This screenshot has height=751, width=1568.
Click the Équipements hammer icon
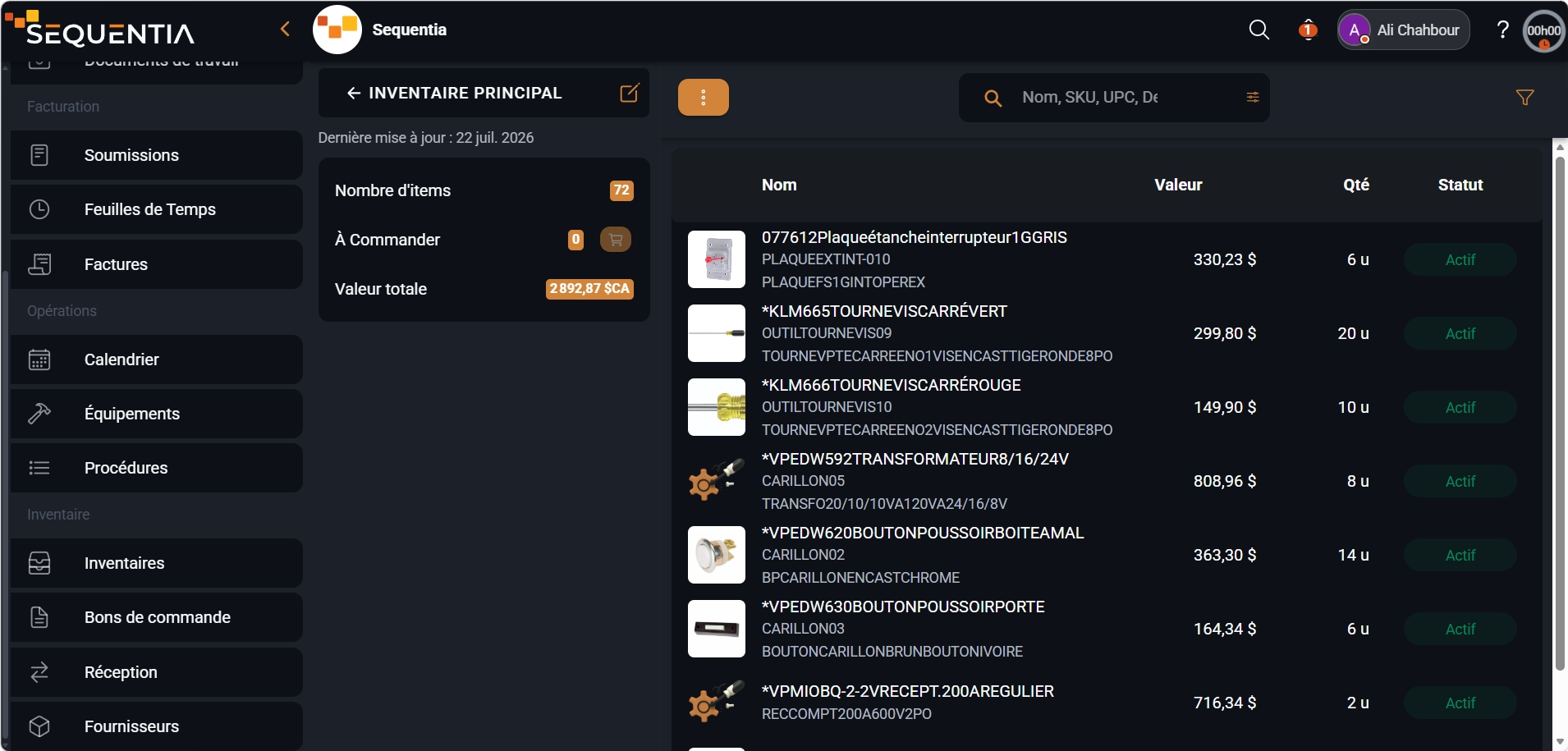pyautogui.click(x=39, y=414)
